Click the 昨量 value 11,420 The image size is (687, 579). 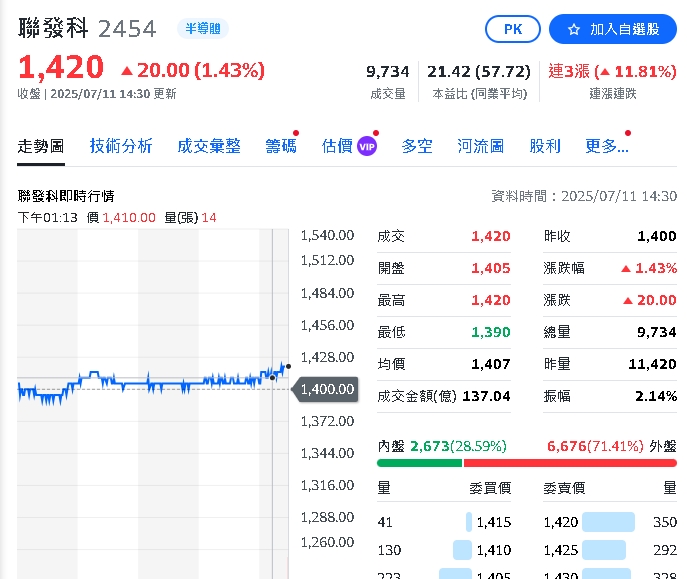tap(652, 364)
